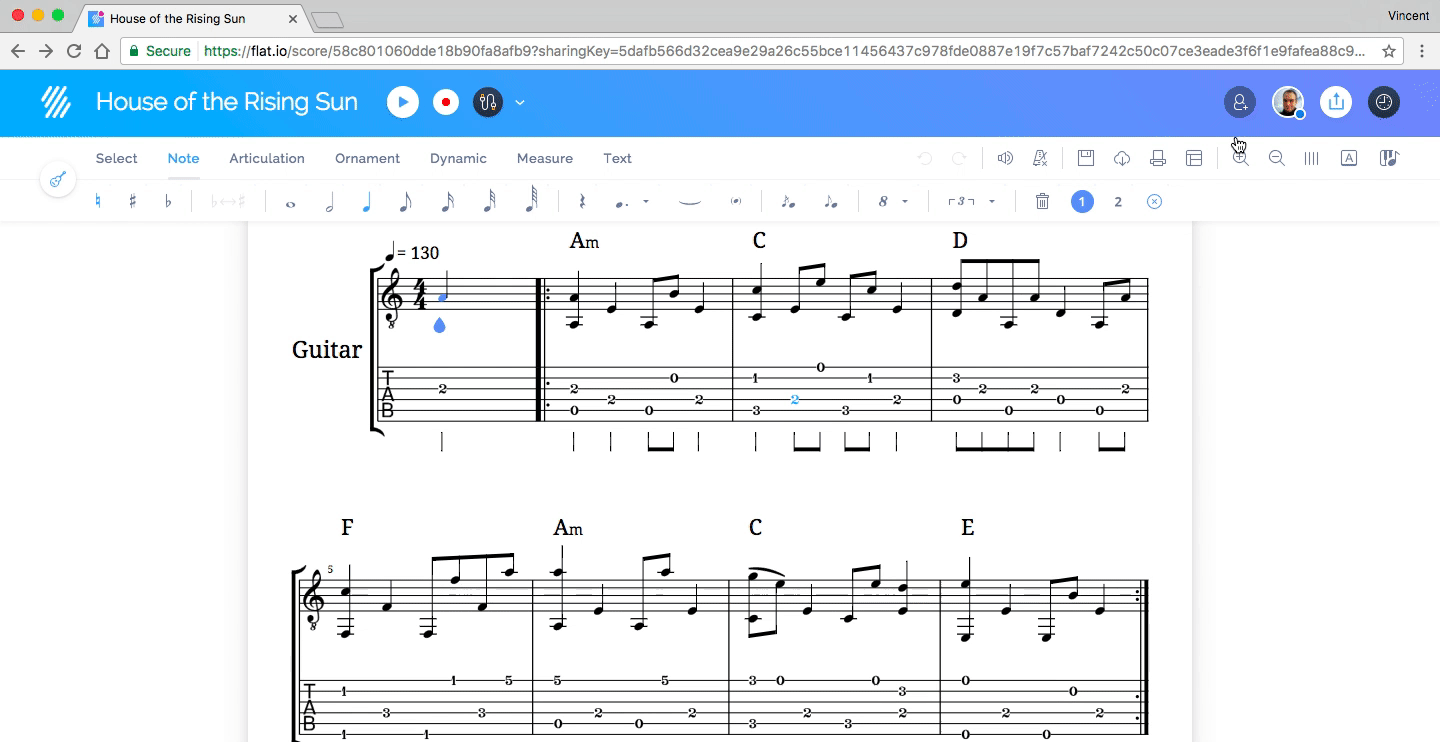Open the Articulation tab

click(x=267, y=158)
